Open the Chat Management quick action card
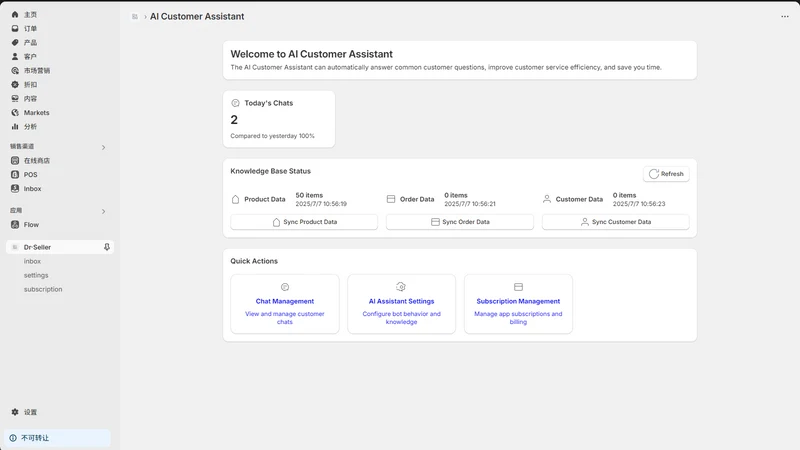Viewport: 800px width, 450px height. point(285,304)
